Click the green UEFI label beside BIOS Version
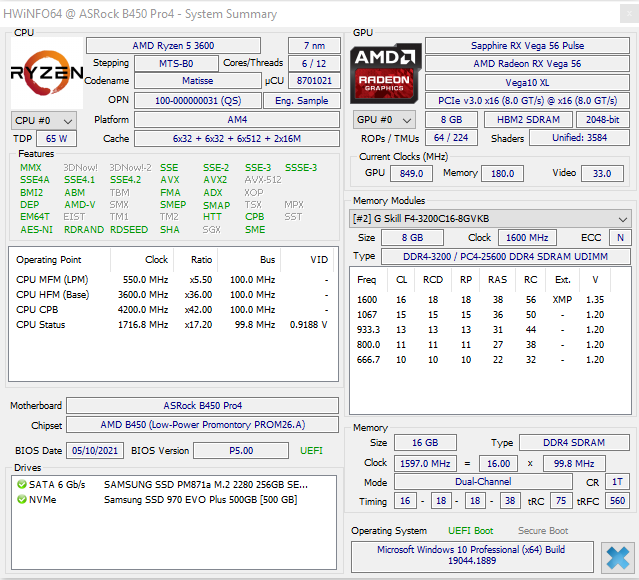The height and width of the screenshot is (580, 639). pos(311,451)
